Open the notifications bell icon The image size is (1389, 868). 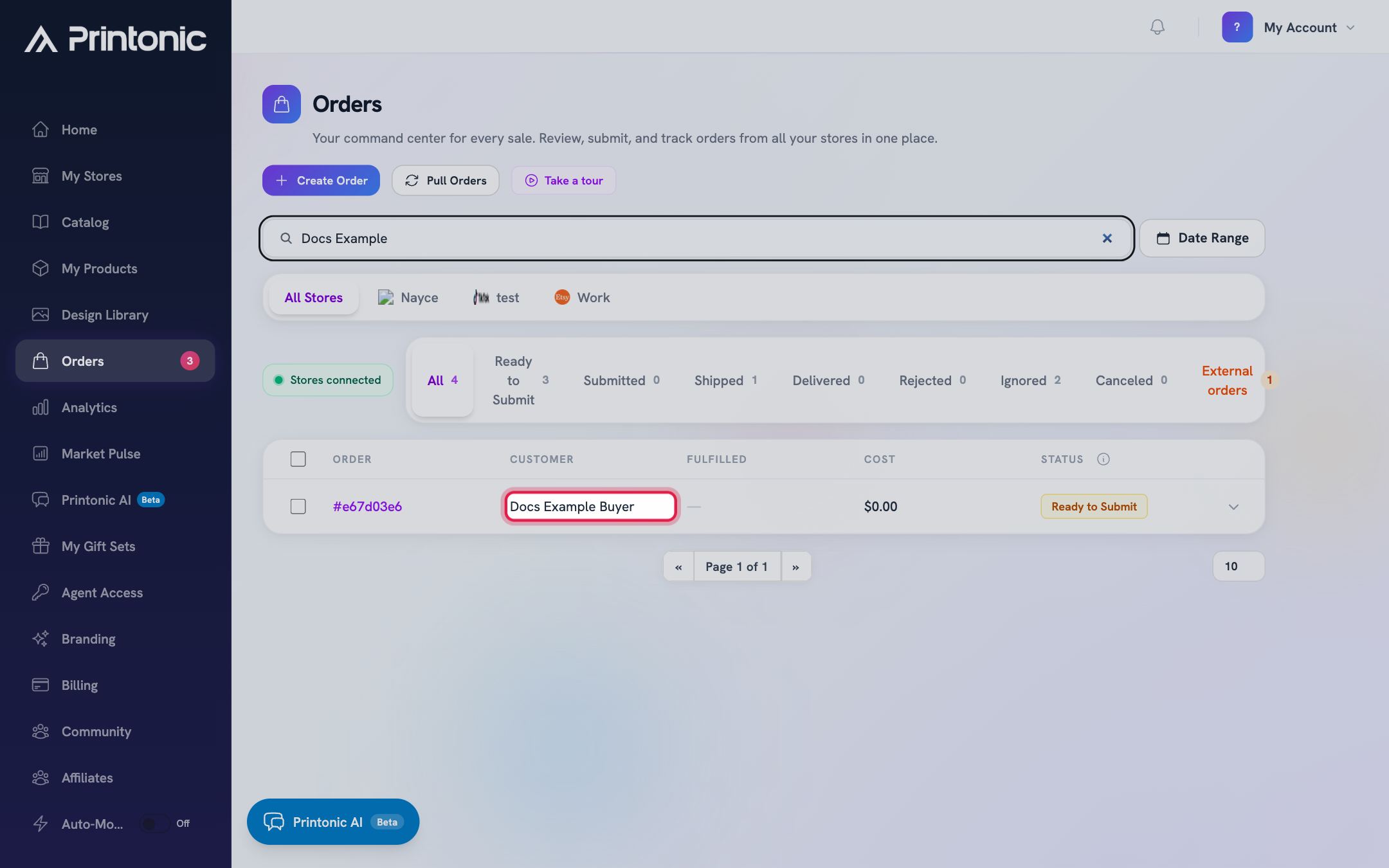click(1157, 27)
